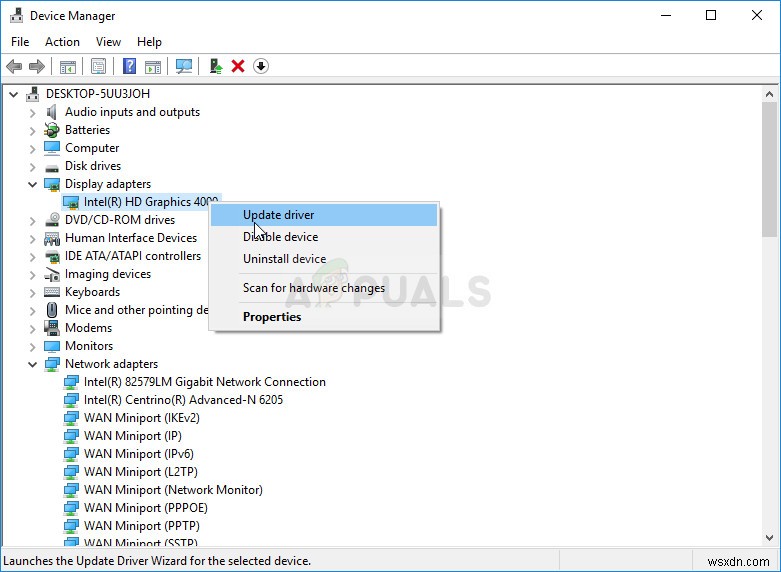Click the Network adapters category icon
Image resolution: width=781 pixels, height=572 pixels.
(52, 364)
